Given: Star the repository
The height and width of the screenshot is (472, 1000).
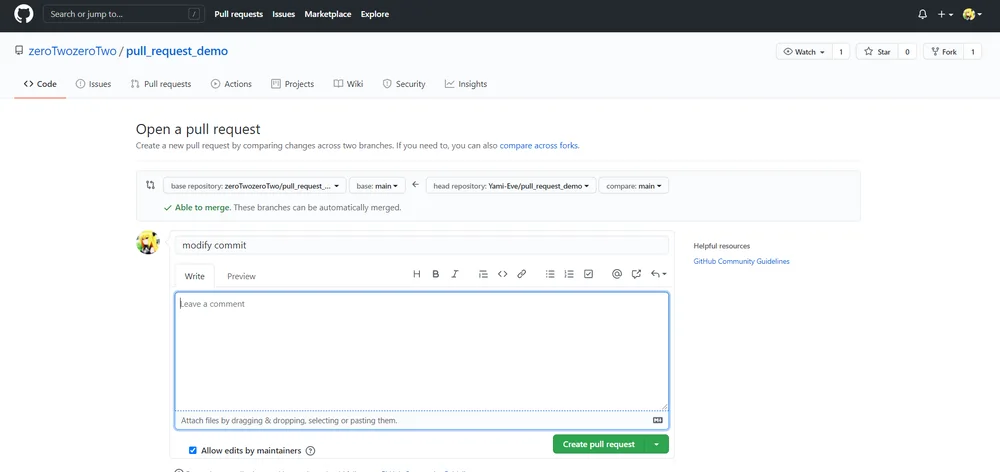Looking at the screenshot, I should pos(877,52).
